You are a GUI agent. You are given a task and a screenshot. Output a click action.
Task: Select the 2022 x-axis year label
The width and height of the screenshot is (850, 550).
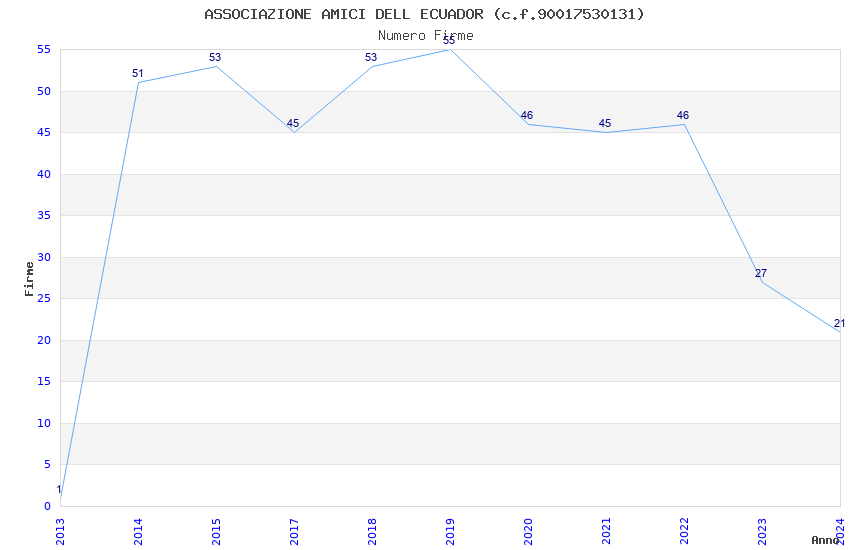click(685, 532)
